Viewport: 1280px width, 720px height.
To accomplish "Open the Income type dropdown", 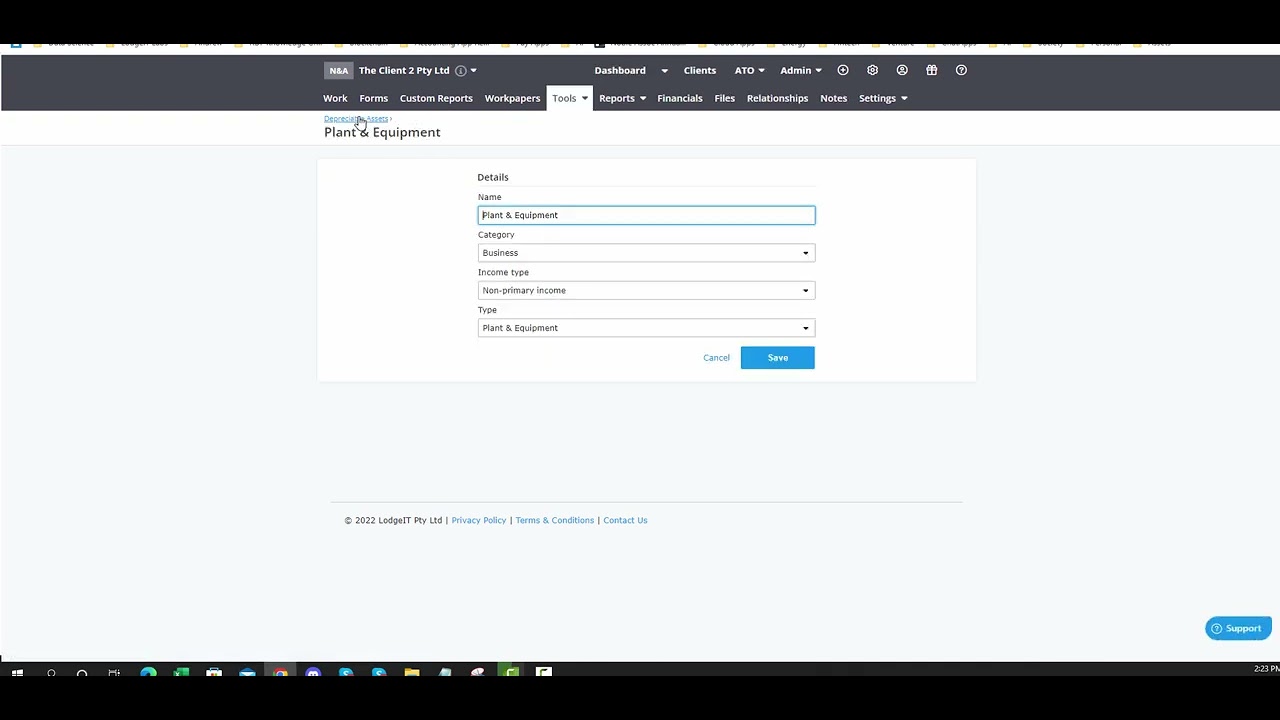I will tap(646, 290).
